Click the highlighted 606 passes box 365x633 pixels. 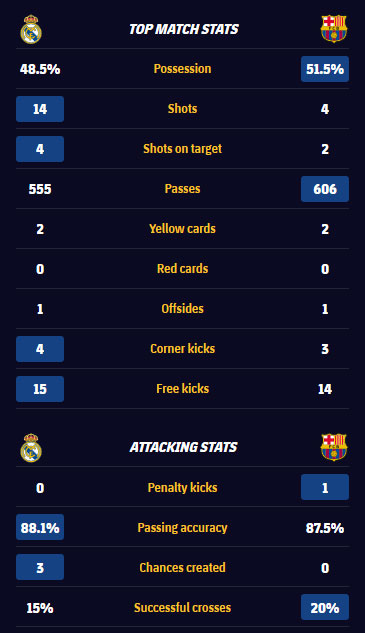click(325, 189)
